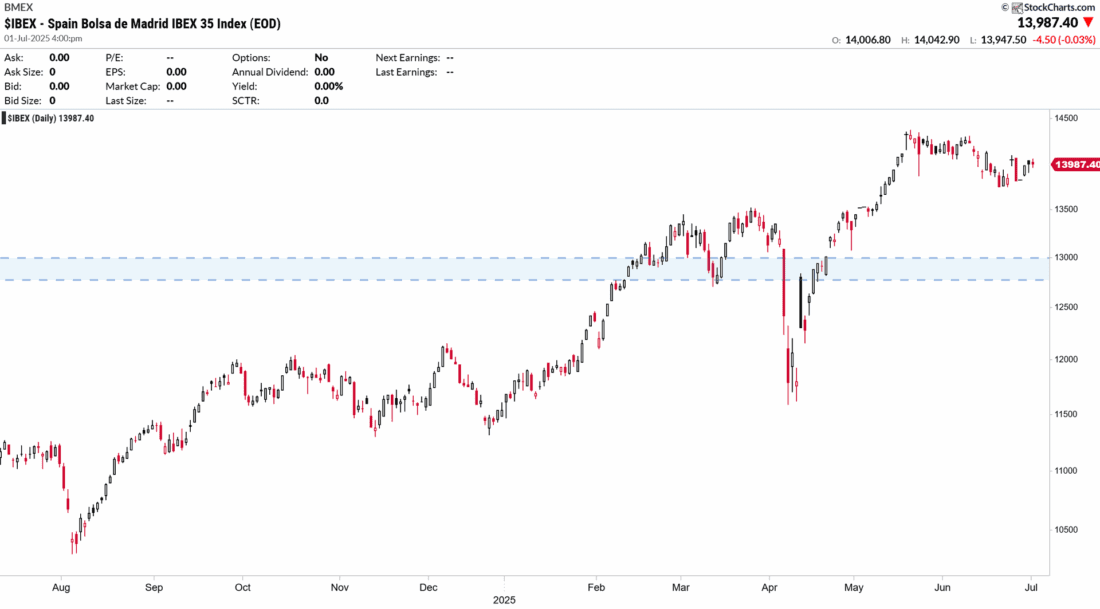The height and width of the screenshot is (609, 1100).
Task: Click the 2025 year label on date axis
Action: (x=504, y=600)
